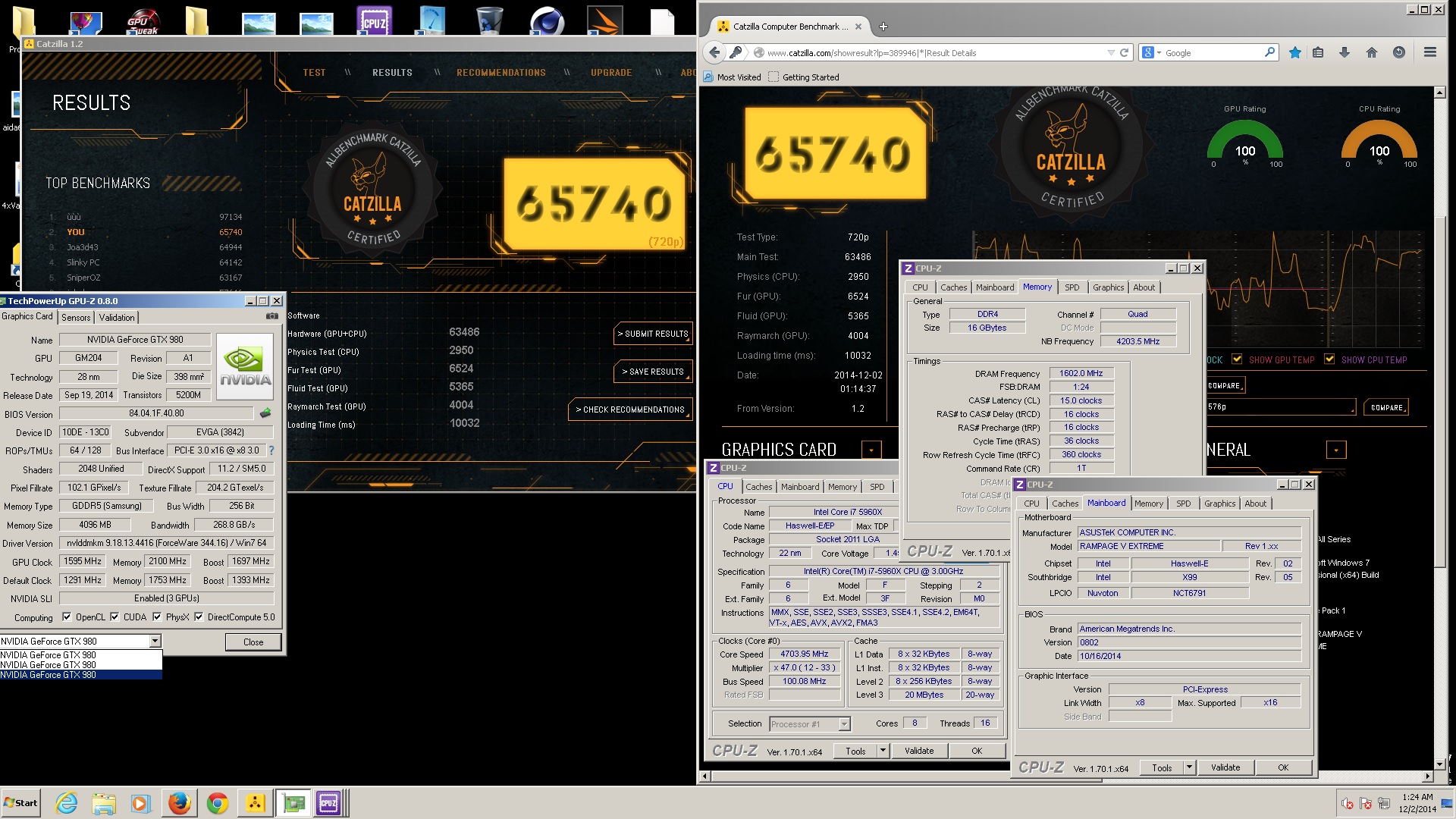Open Tools dropdown arrow in CPU-Z Mainboard window
This screenshot has width=1456, height=819.
(x=1189, y=767)
